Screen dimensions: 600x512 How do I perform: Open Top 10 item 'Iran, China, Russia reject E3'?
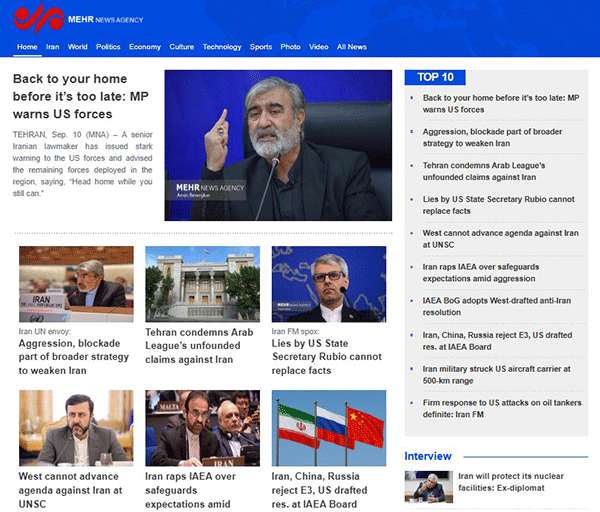(x=497, y=341)
